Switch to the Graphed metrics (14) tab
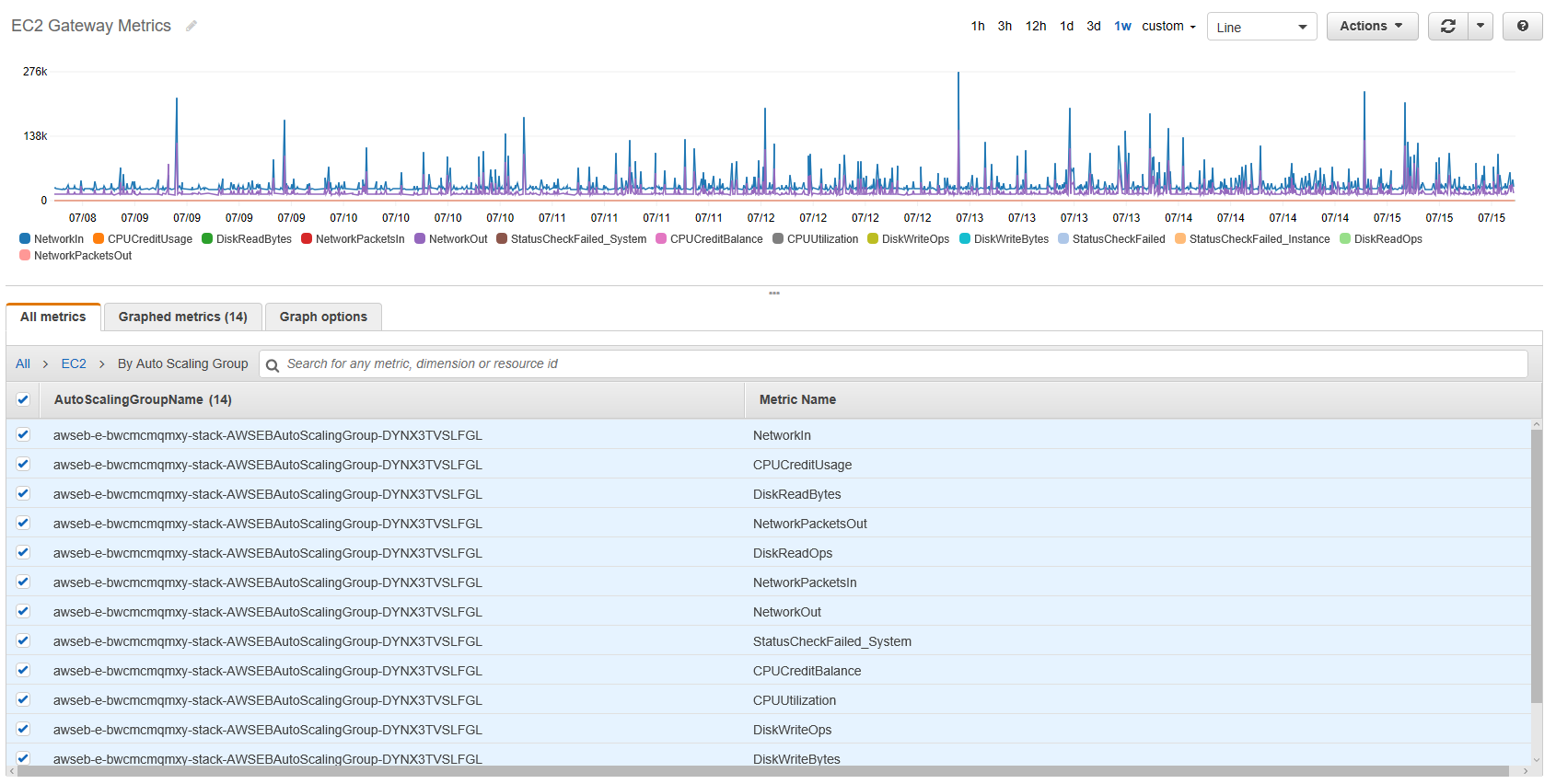 [x=183, y=317]
